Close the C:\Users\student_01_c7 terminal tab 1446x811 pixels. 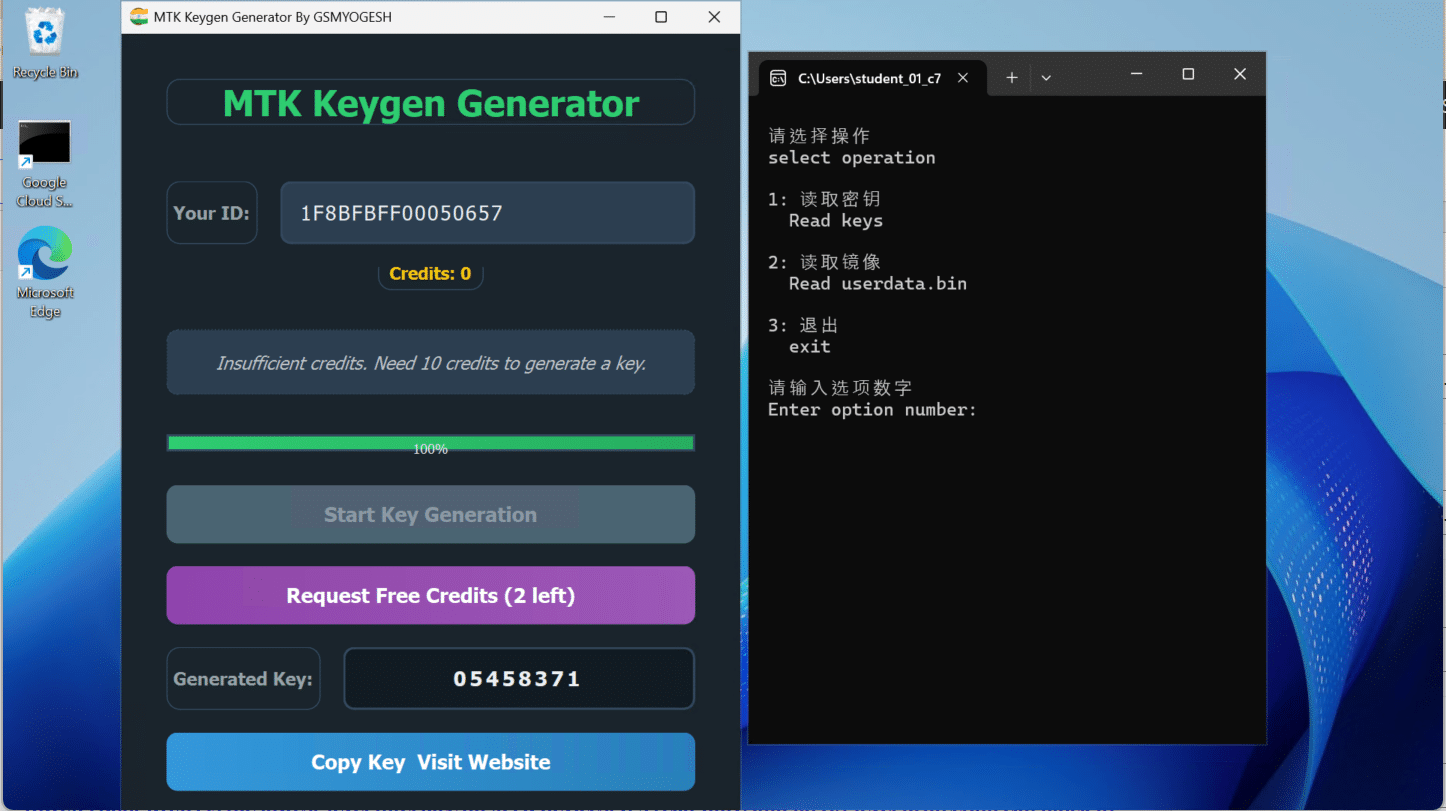point(963,78)
